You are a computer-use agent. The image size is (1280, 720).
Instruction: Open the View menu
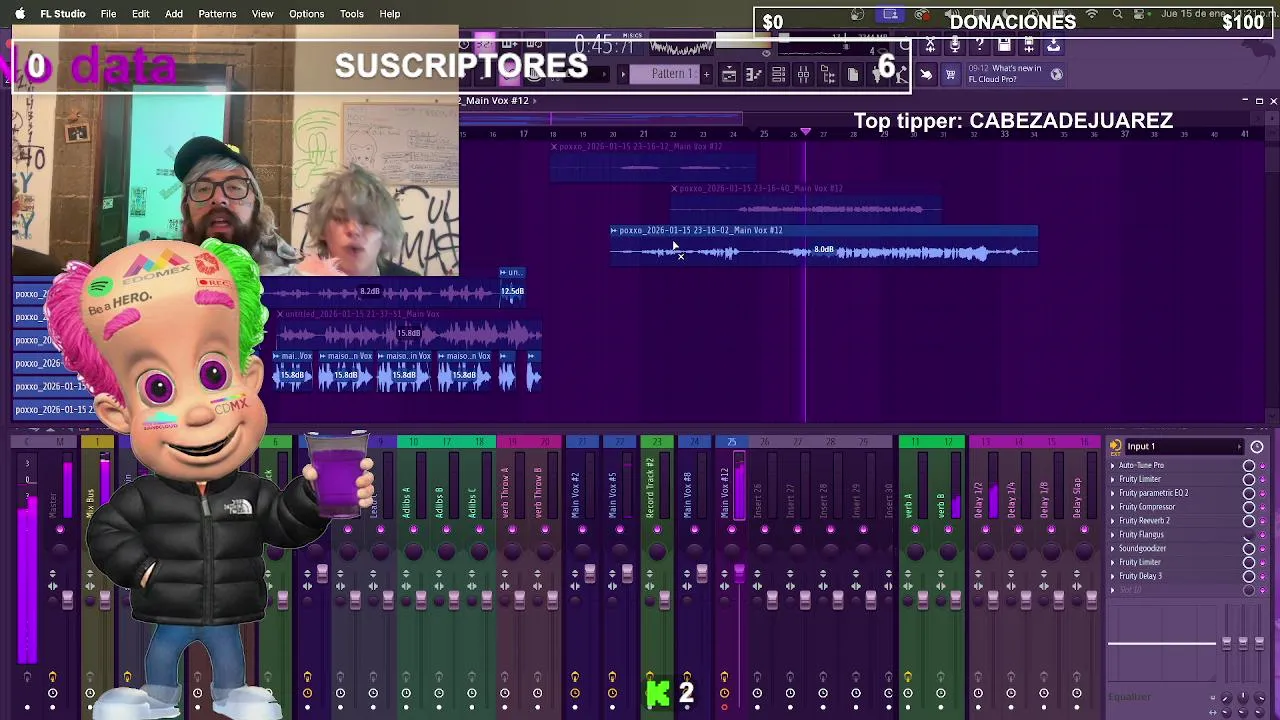tap(262, 14)
